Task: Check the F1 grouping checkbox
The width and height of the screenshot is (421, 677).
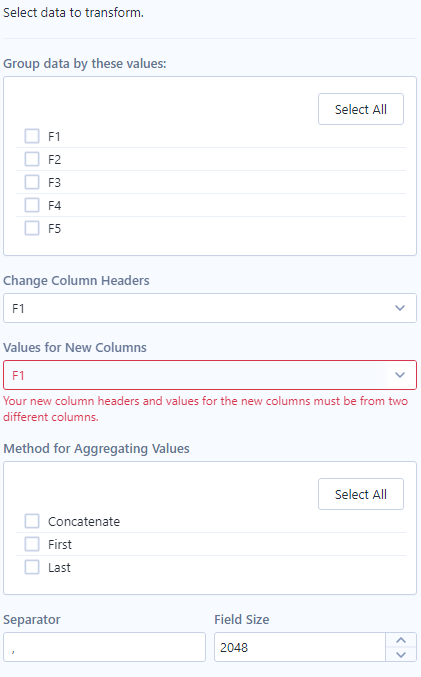Action: click(32, 136)
